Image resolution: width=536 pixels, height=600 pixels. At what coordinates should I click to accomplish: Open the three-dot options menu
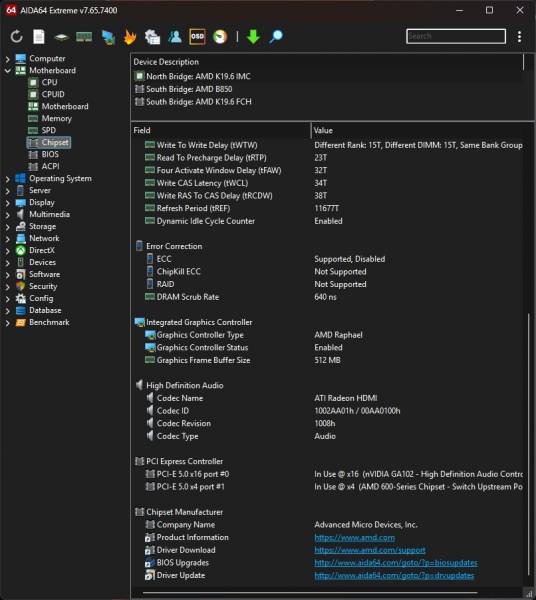tap(519, 37)
